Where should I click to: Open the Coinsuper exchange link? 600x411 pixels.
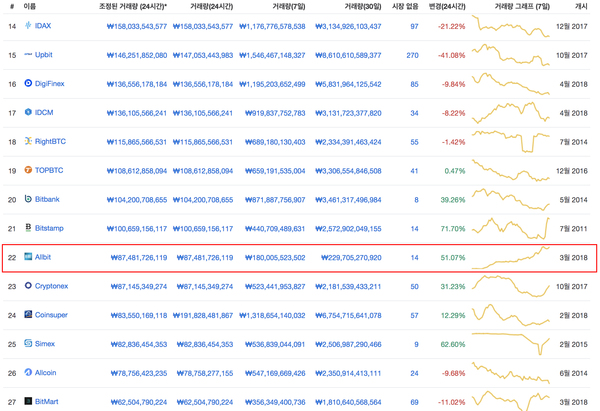pos(51,315)
